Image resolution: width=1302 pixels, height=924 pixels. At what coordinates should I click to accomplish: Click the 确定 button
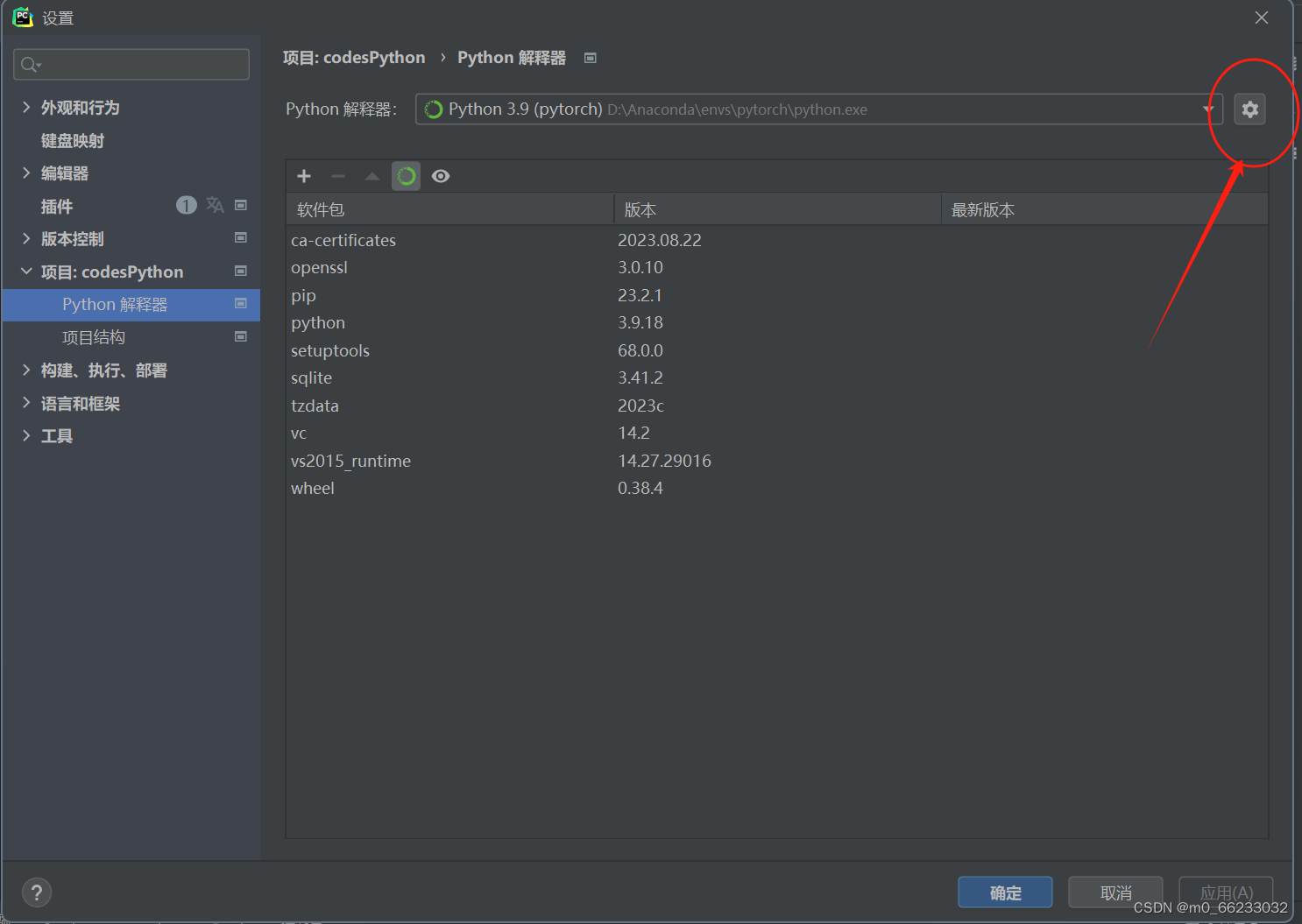coord(1005,892)
